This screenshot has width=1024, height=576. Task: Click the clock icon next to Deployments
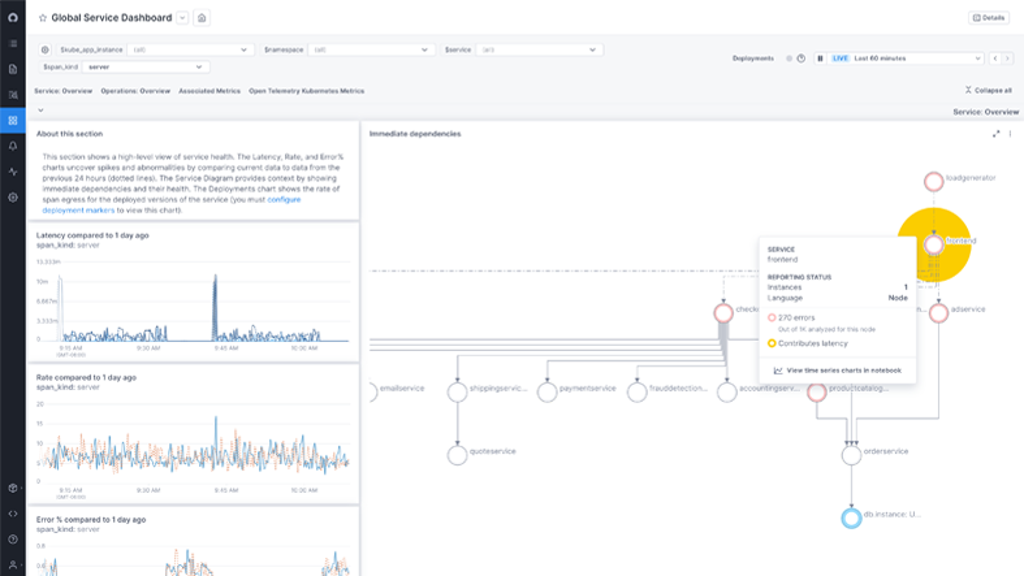tap(801, 58)
